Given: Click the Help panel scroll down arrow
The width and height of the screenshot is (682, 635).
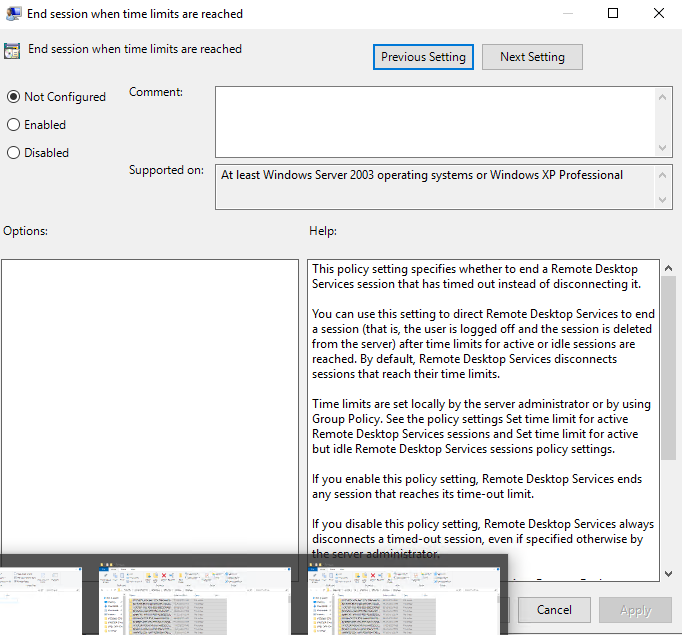Looking at the screenshot, I should [668, 573].
